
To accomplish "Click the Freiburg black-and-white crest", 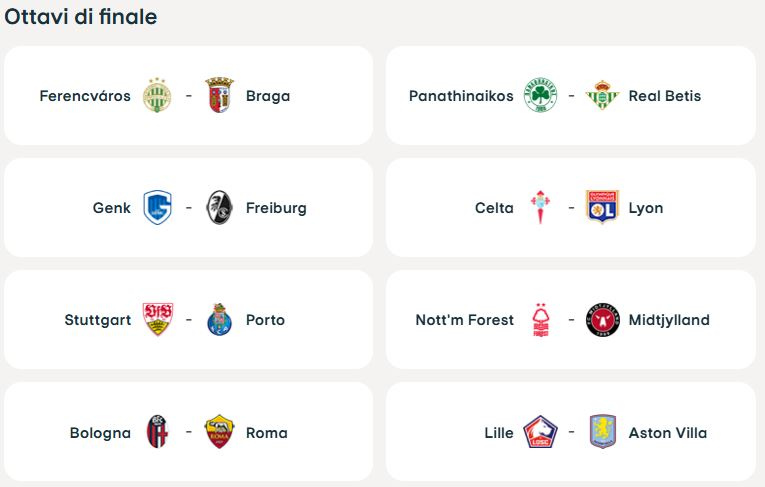I will click(219, 208).
